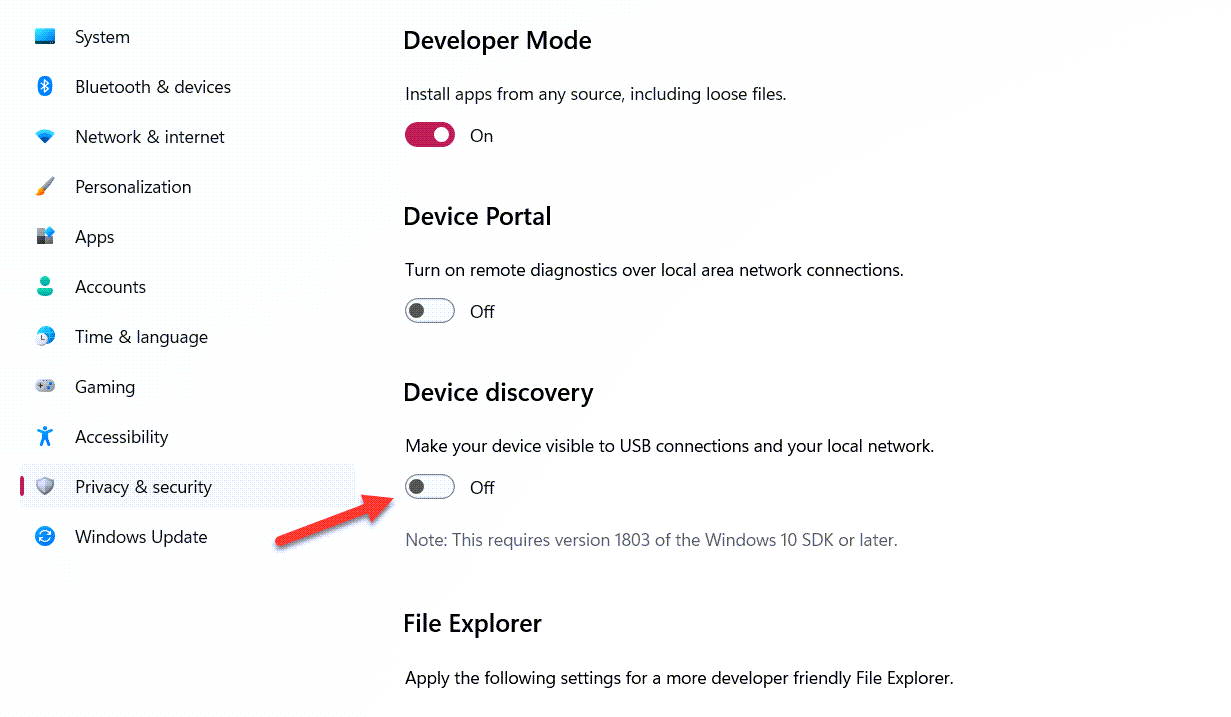Click the Gaming controller icon
1231x717 pixels.
coord(45,387)
